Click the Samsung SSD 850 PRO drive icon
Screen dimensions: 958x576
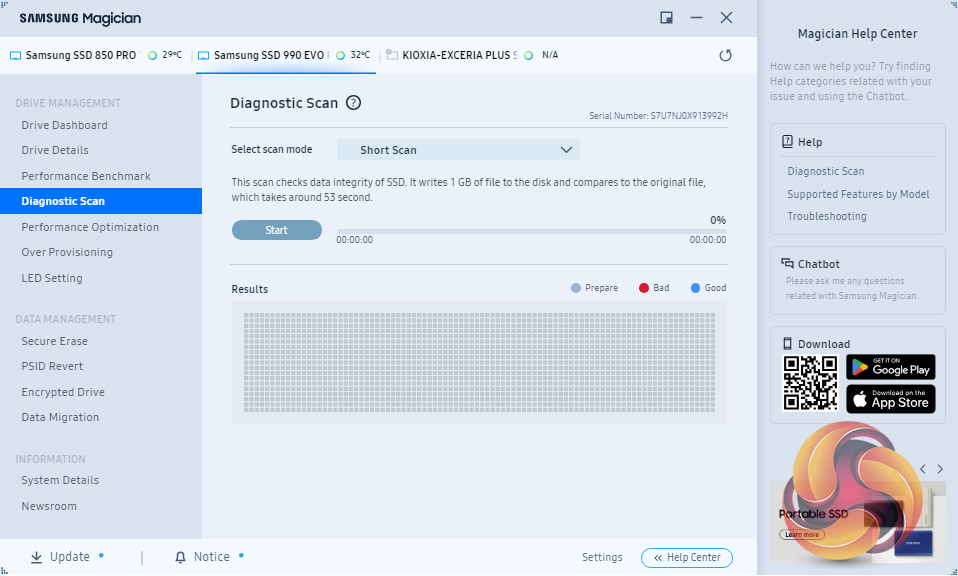[15, 56]
